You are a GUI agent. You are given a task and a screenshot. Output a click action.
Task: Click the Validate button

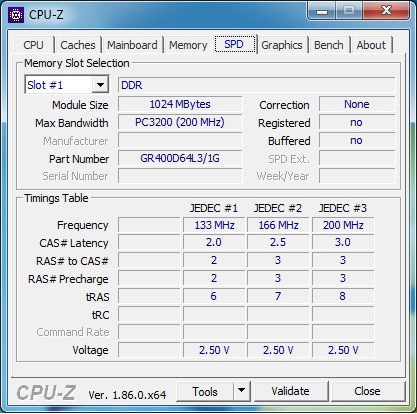pyautogui.click(x=290, y=391)
